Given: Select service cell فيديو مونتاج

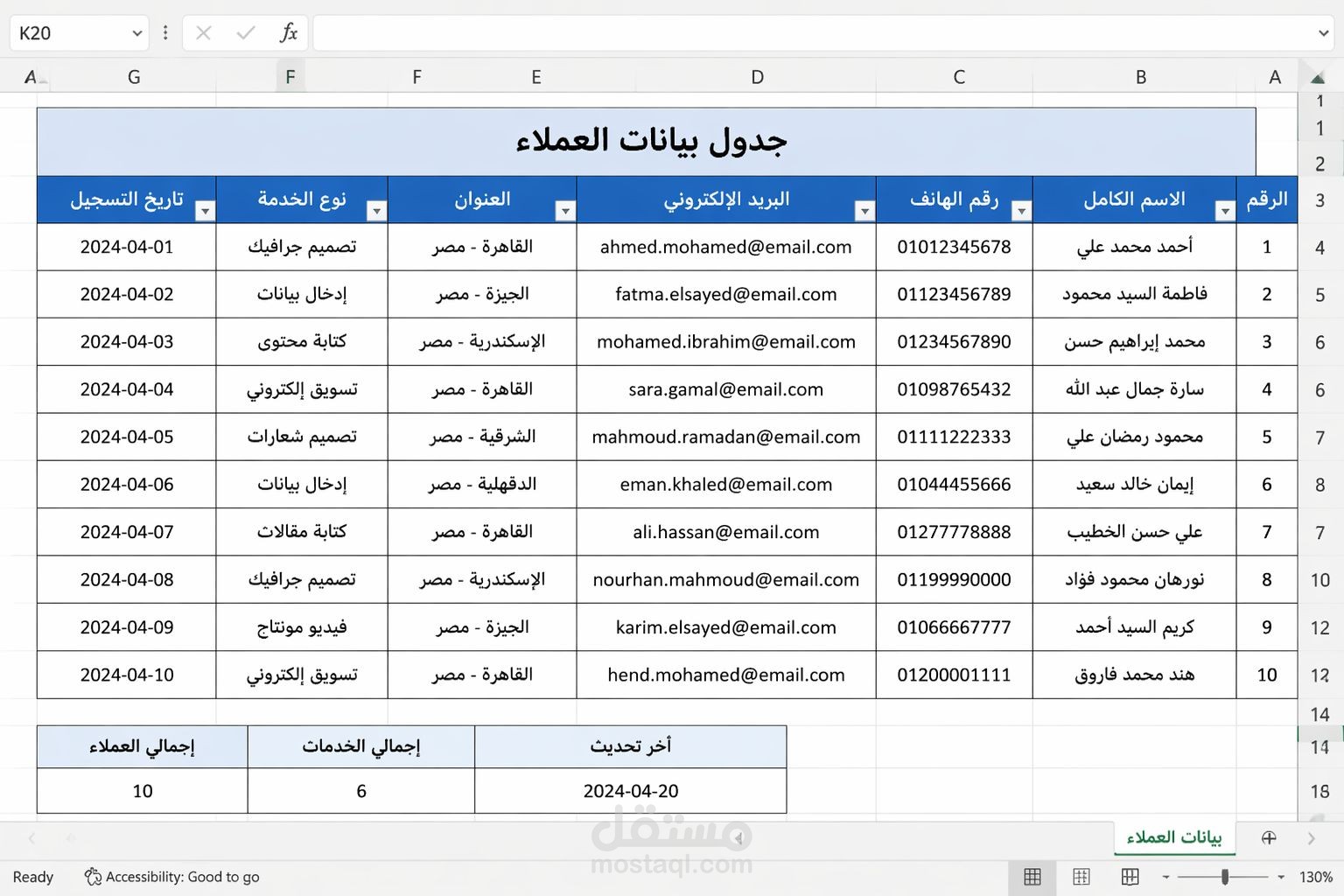Looking at the screenshot, I should (x=302, y=627).
